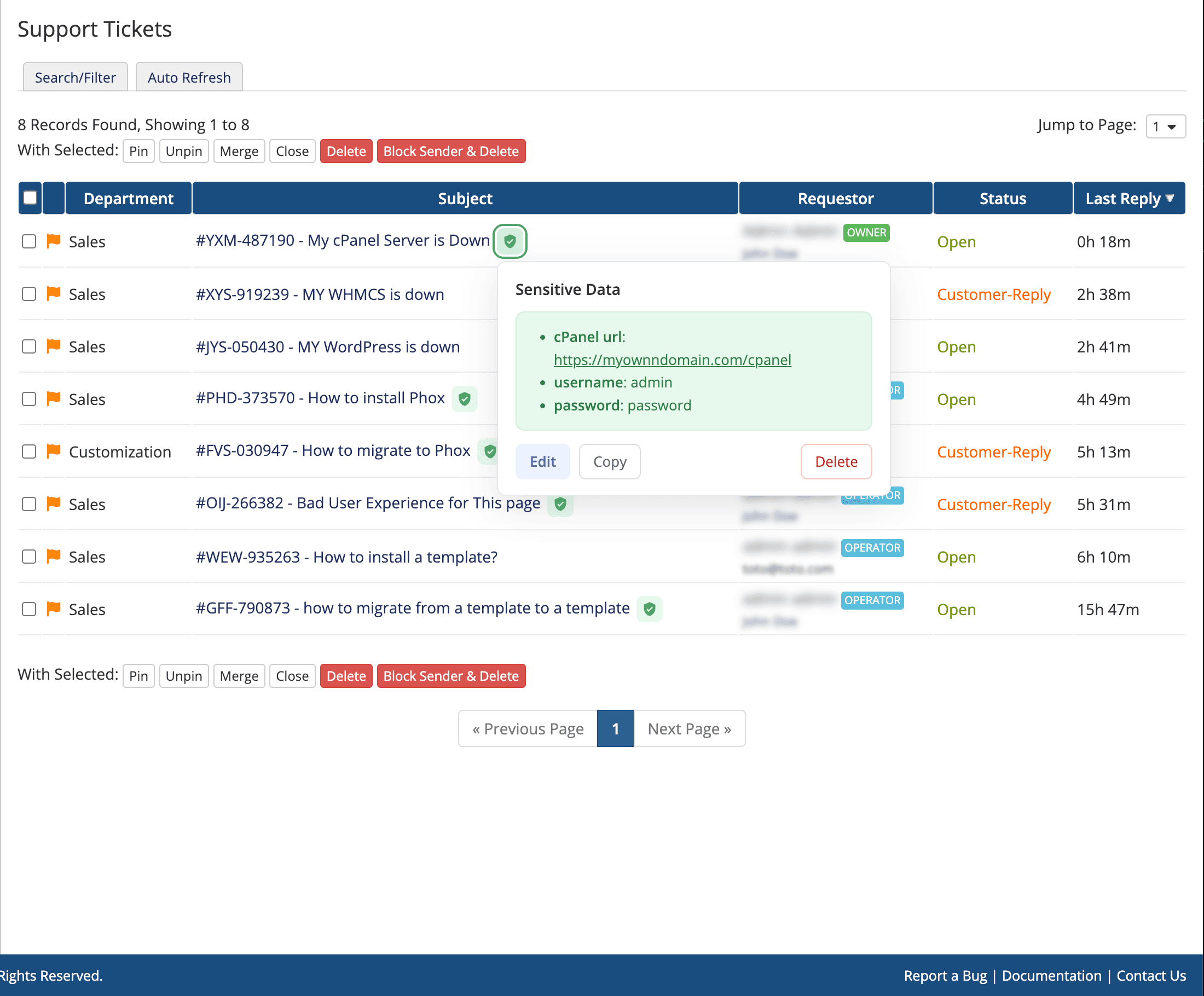This screenshot has height=996, width=1204.
Task: Open sensitive data shield for #PHD-373570
Action: (x=465, y=398)
